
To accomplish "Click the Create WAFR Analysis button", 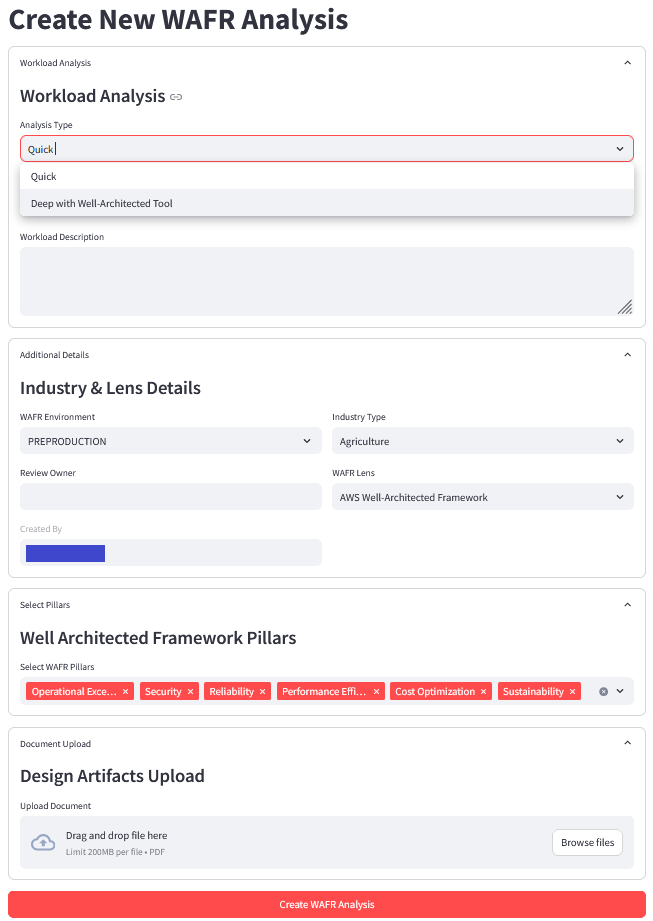I will [326, 905].
